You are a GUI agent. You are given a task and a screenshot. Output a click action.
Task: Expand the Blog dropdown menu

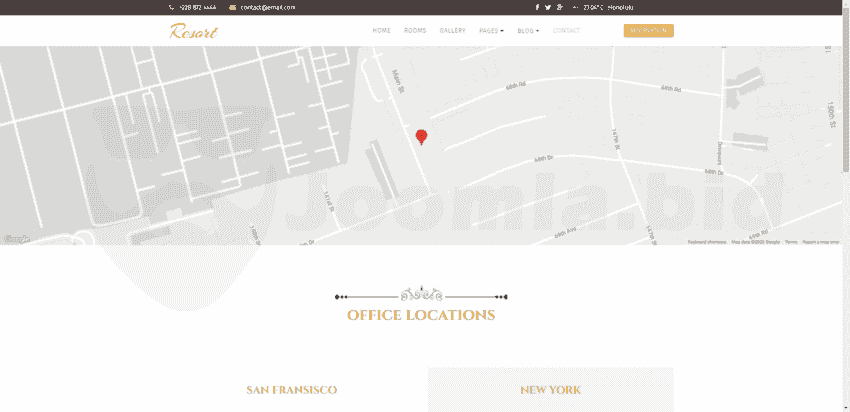point(528,31)
